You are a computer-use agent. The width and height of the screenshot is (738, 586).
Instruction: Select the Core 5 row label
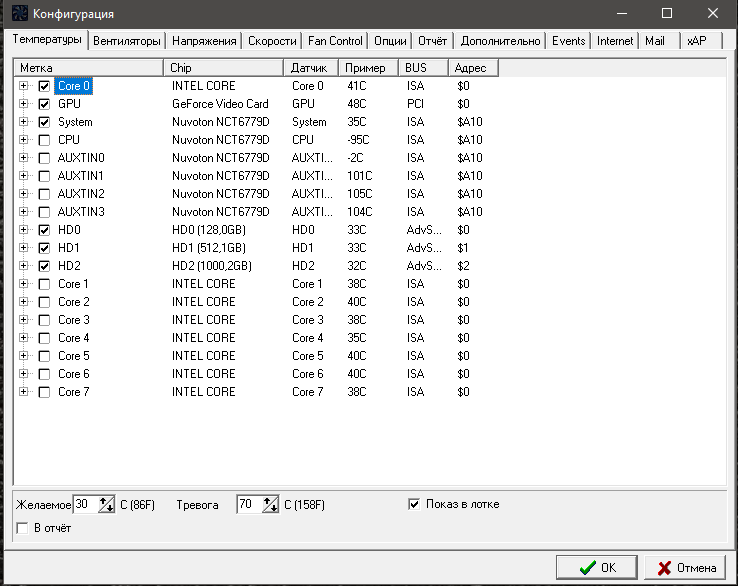pyautogui.click(x=73, y=356)
